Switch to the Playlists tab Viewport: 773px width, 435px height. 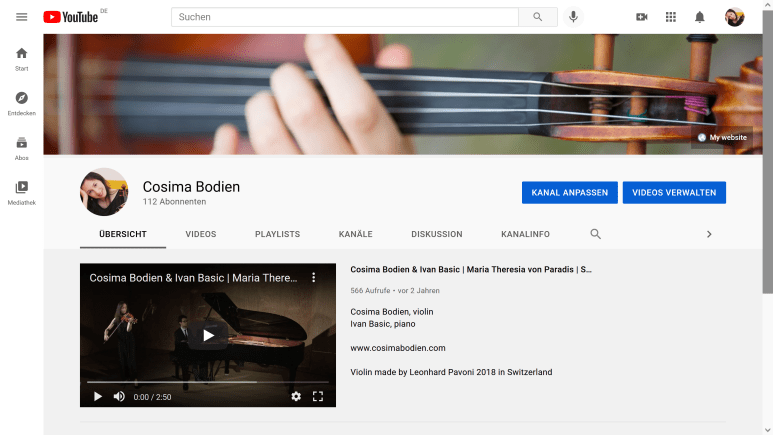click(x=277, y=234)
